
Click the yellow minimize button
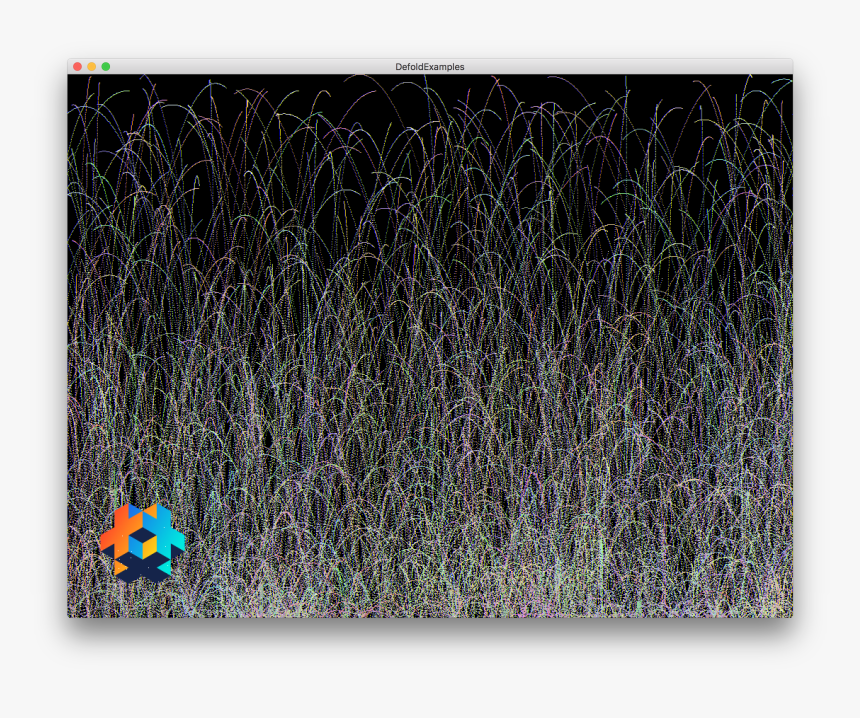[92, 66]
